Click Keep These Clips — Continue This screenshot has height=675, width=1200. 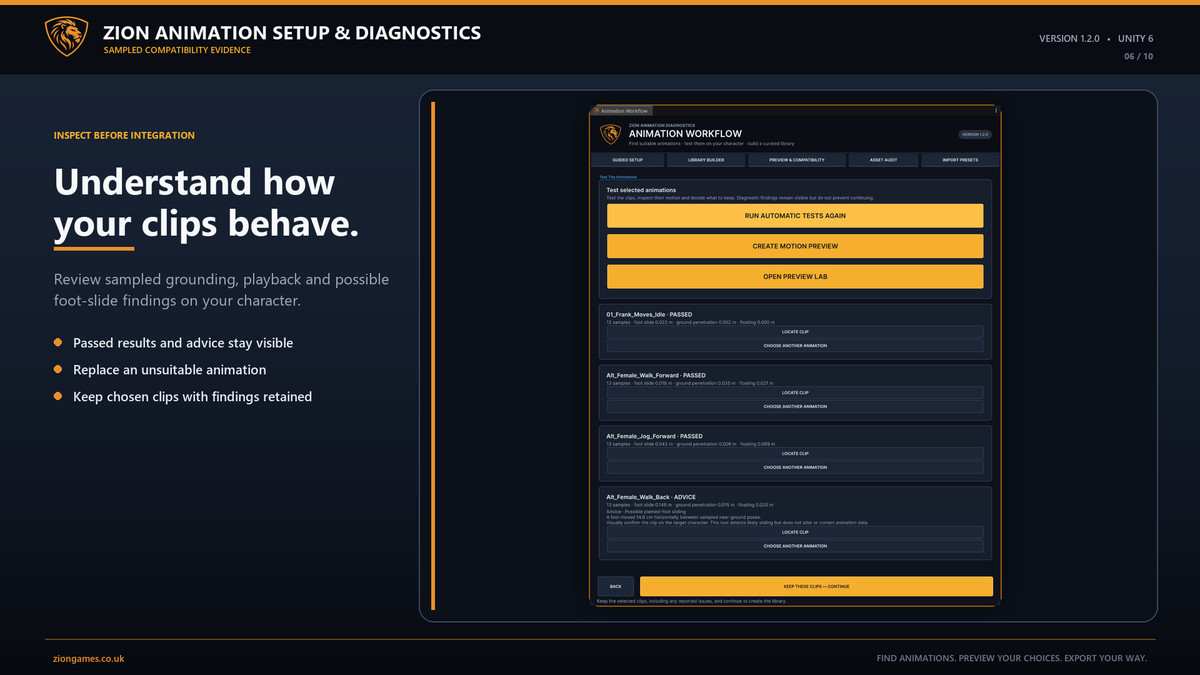(816, 586)
